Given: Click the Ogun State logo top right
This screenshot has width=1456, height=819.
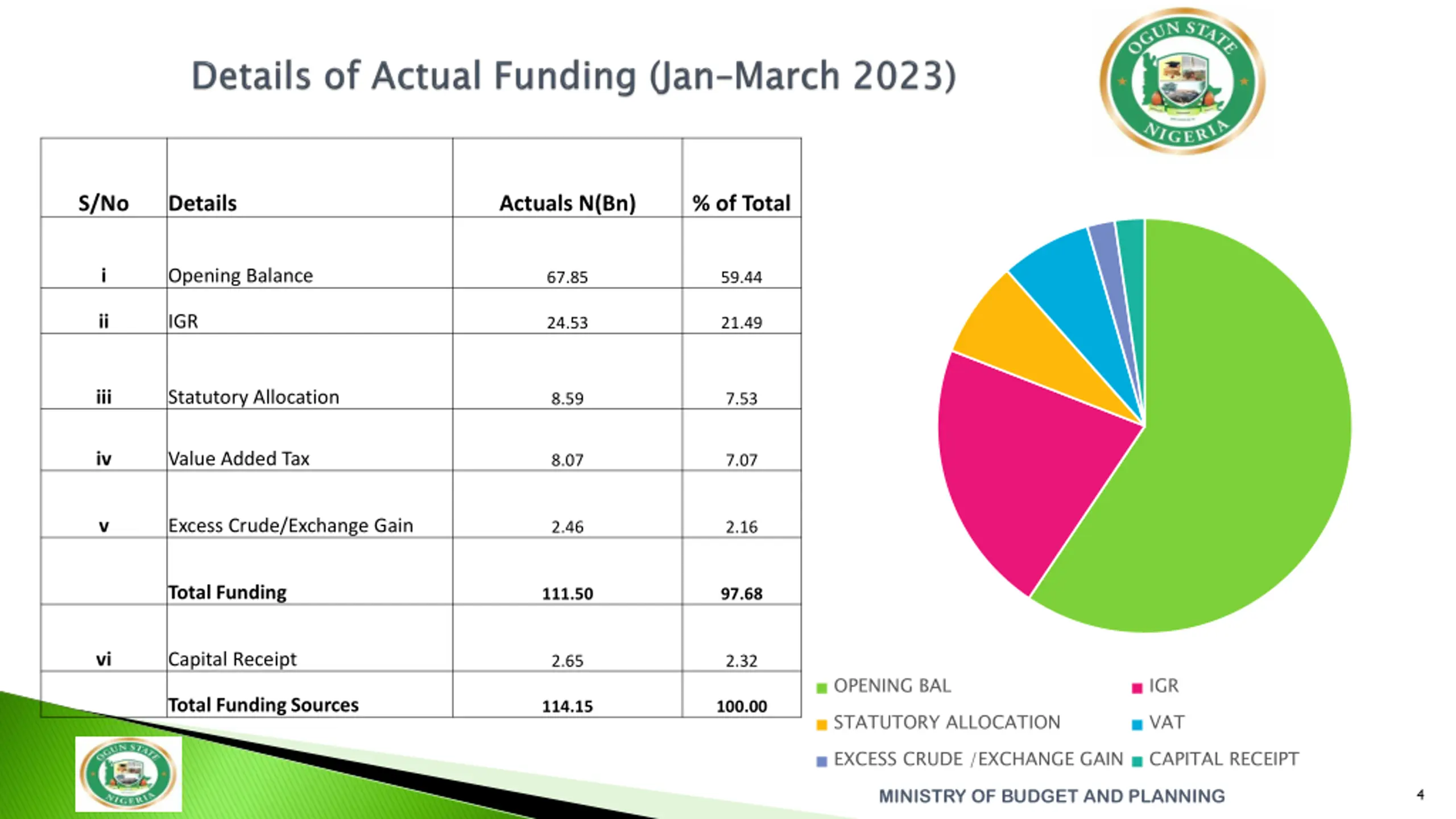Looking at the screenshot, I should (1182, 80).
